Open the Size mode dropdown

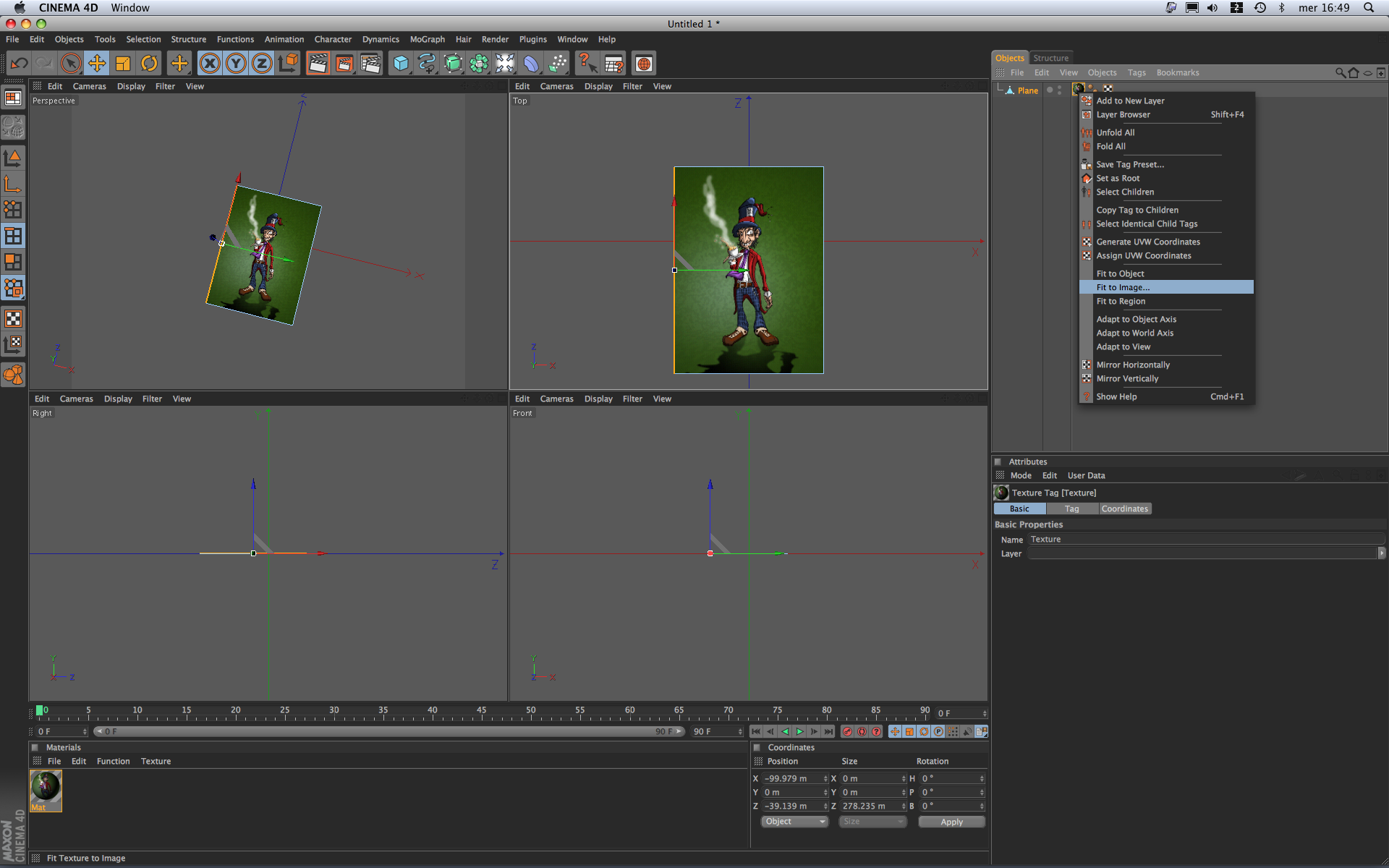[x=872, y=822]
